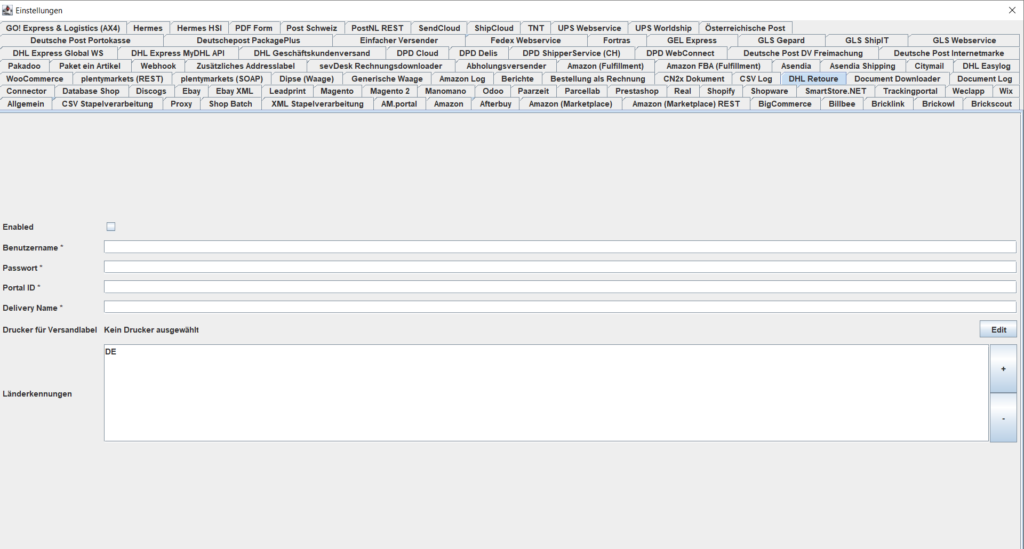
Task: Switch to the Shopify tab
Action: (x=721, y=91)
